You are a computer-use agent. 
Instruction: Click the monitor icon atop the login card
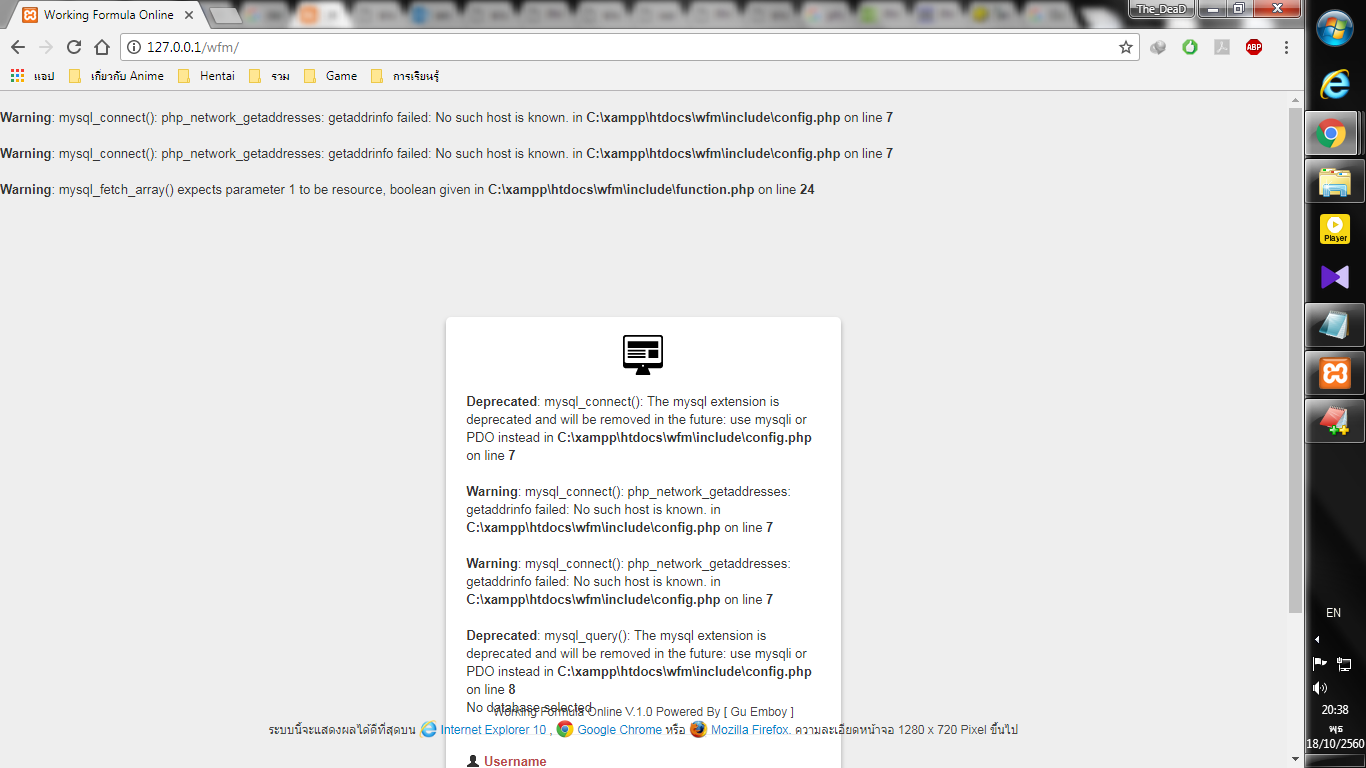click(643, 355)
